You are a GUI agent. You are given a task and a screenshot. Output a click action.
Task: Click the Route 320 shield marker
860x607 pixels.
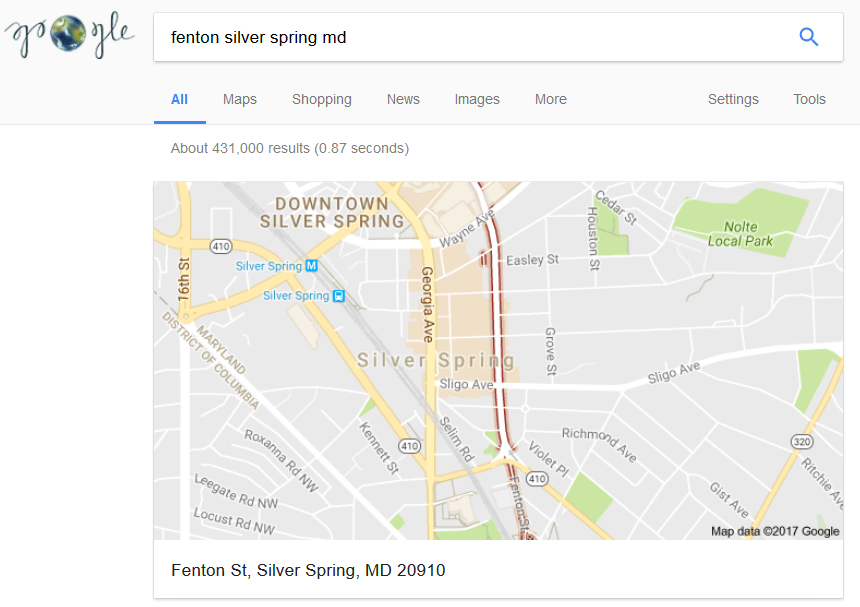coord(801,440)
